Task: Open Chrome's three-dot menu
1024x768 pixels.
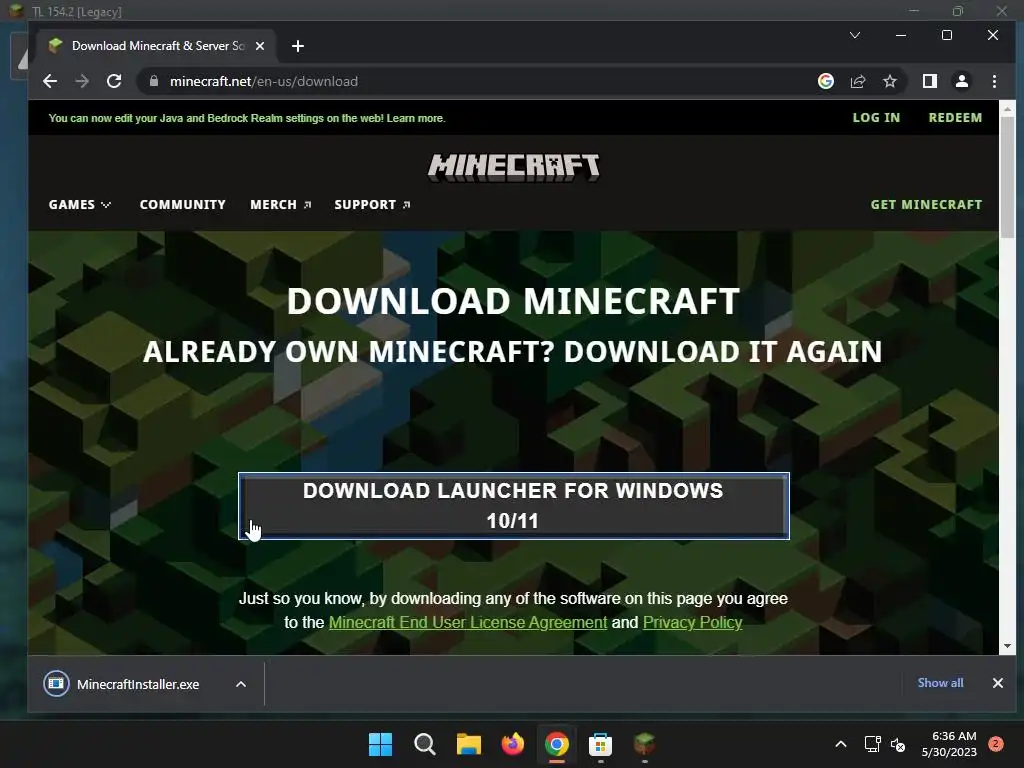Action: pyautogui.click(x=994, y=81)
